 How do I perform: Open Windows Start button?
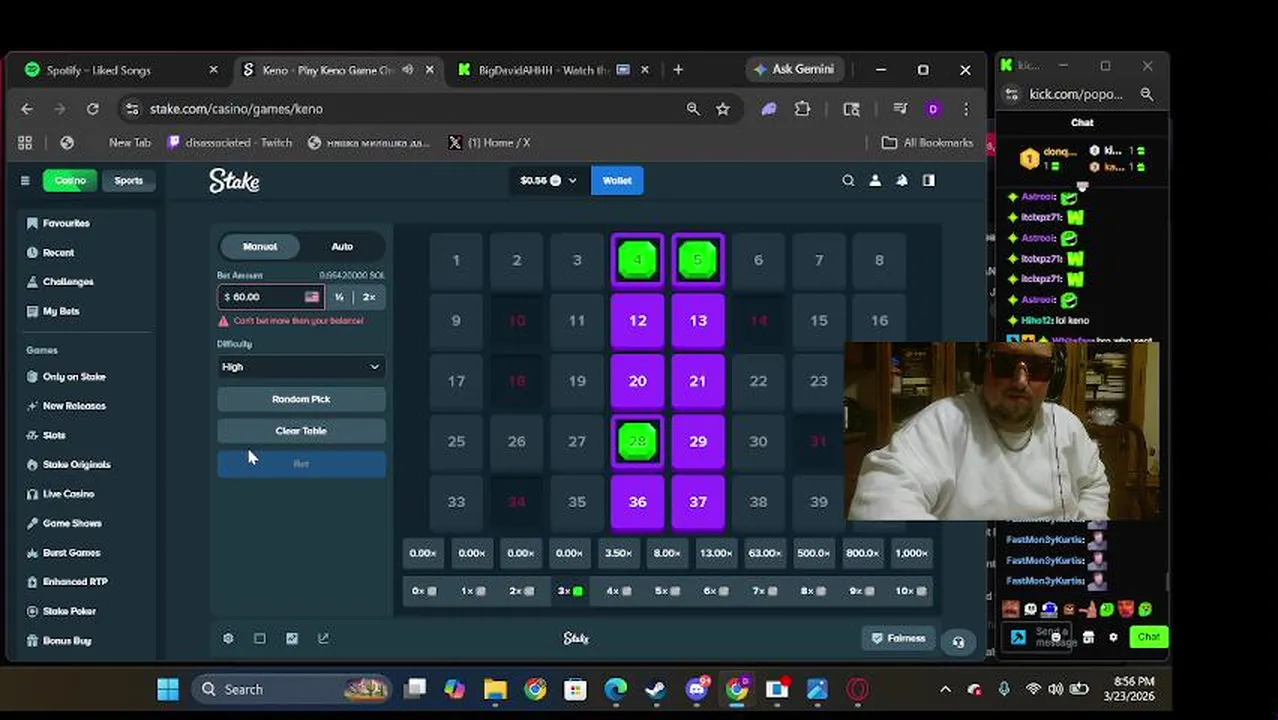(x=168, y=689)
